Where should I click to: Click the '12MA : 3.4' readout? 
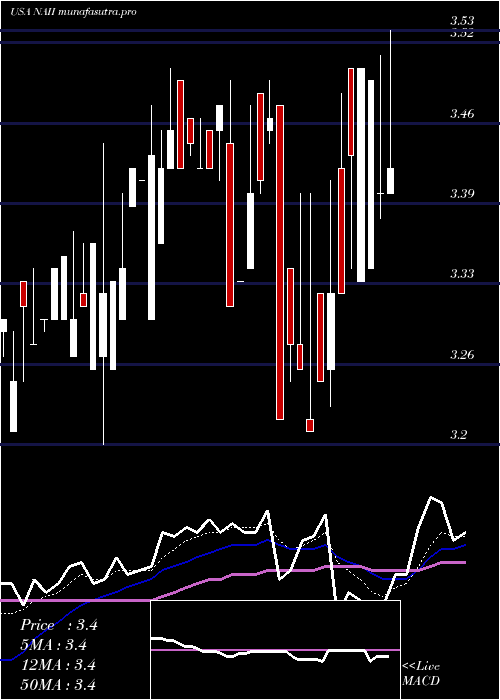tap(58, 665)
